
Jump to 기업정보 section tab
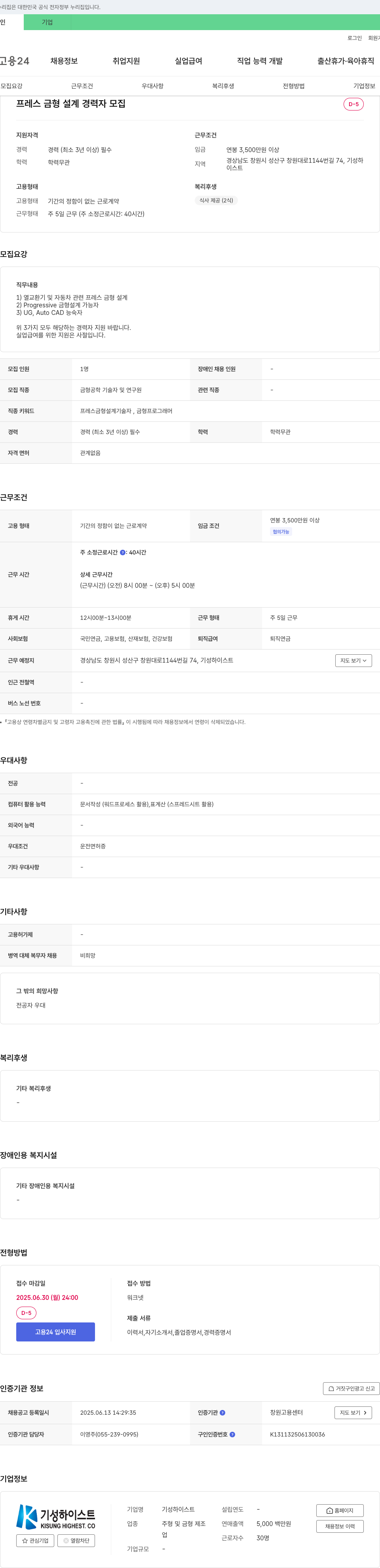tap(364, 86)
